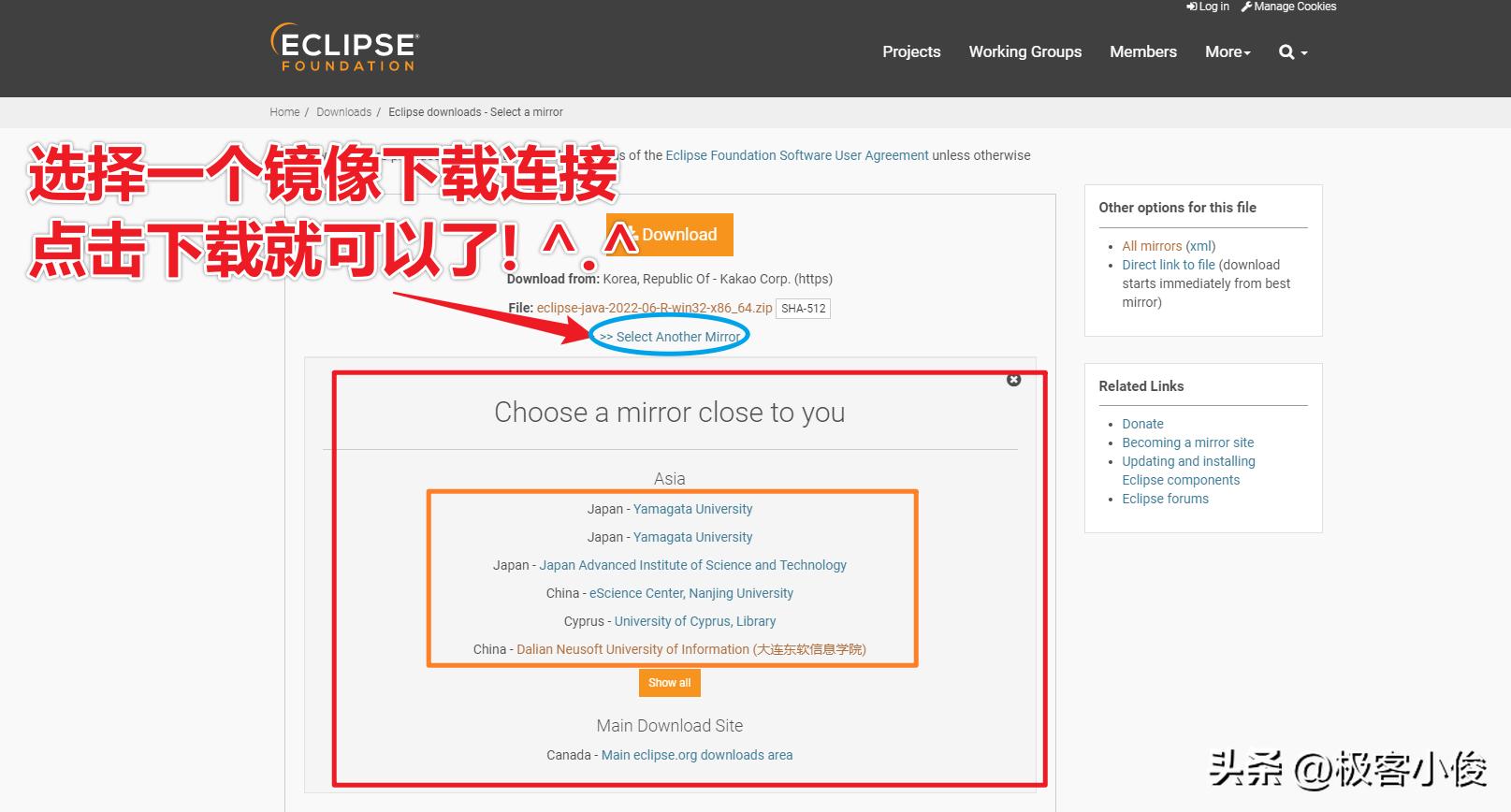Choose Dalian Neusoft University mirror
The image size is (1511, 812).
click(691, 649)
